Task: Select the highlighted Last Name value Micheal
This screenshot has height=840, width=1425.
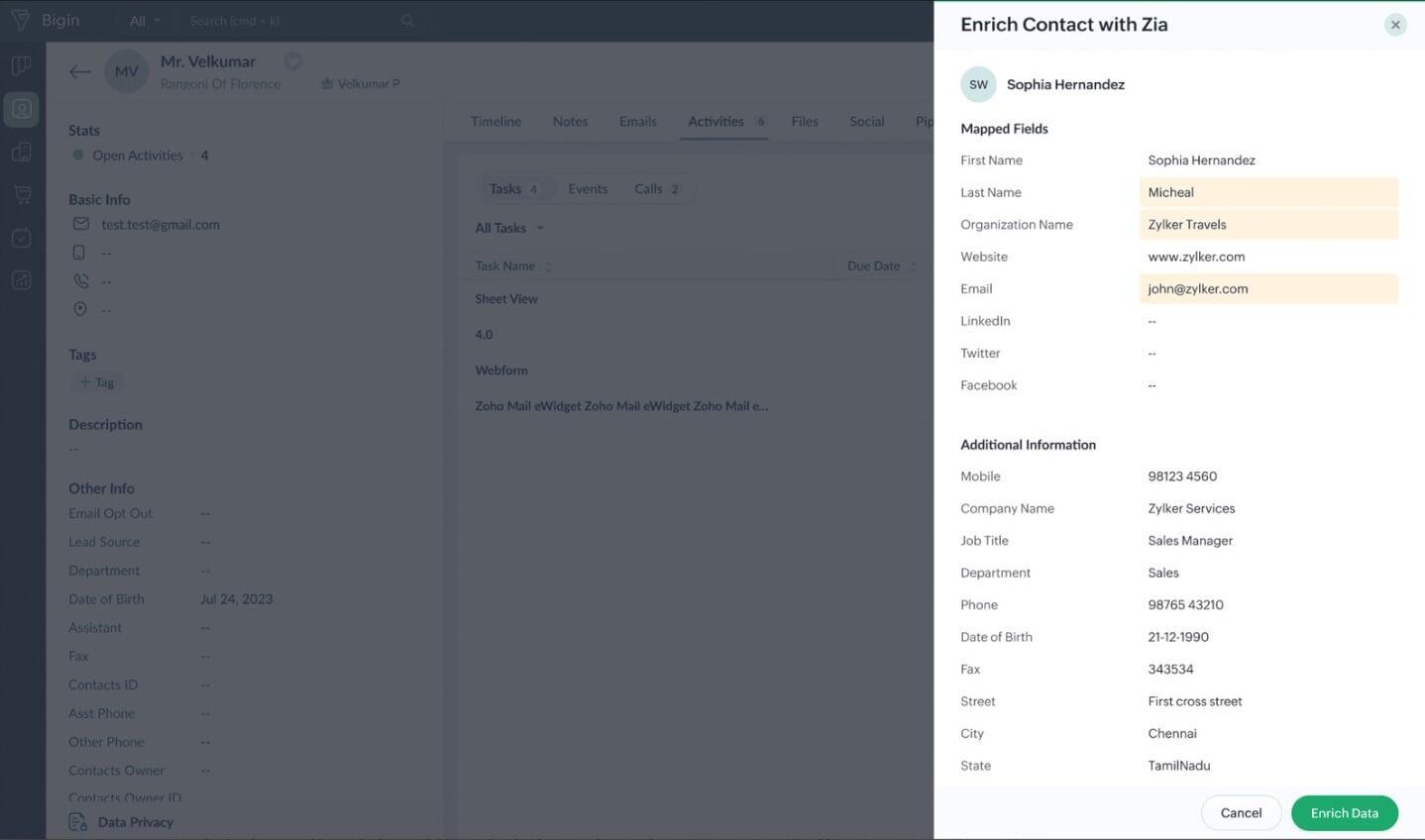Action: pyautogui.click(x=1268, y=192)
